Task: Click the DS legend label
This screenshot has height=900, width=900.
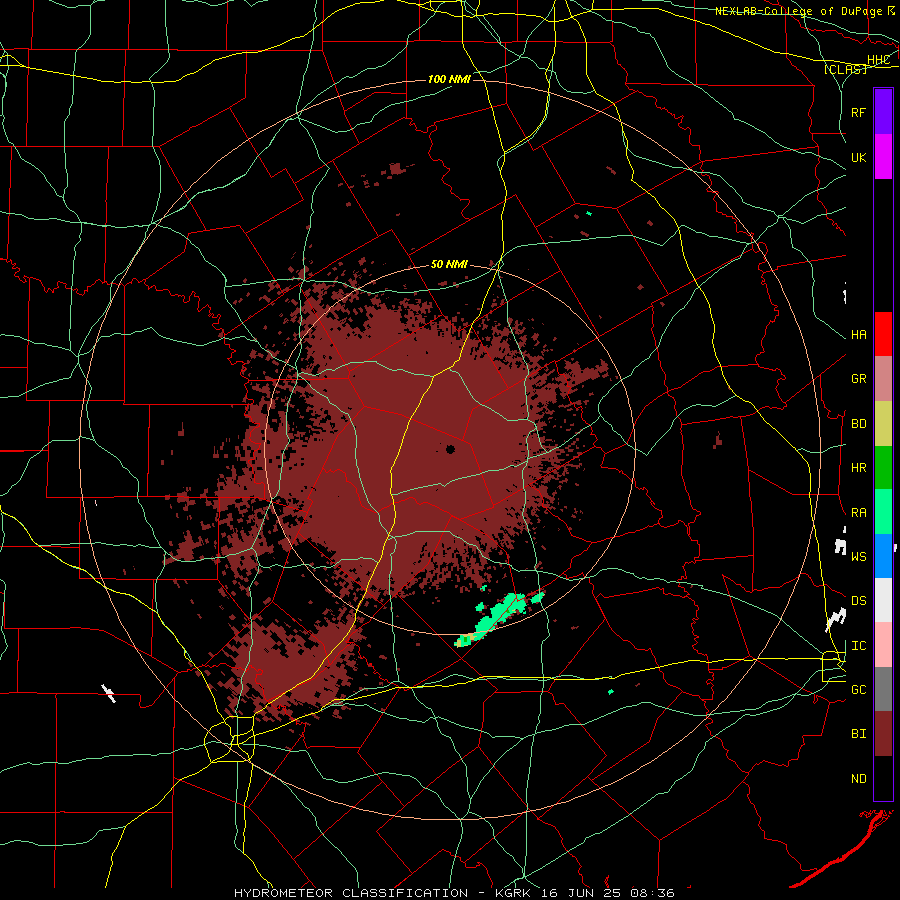Action: click(x=858, y=601)
